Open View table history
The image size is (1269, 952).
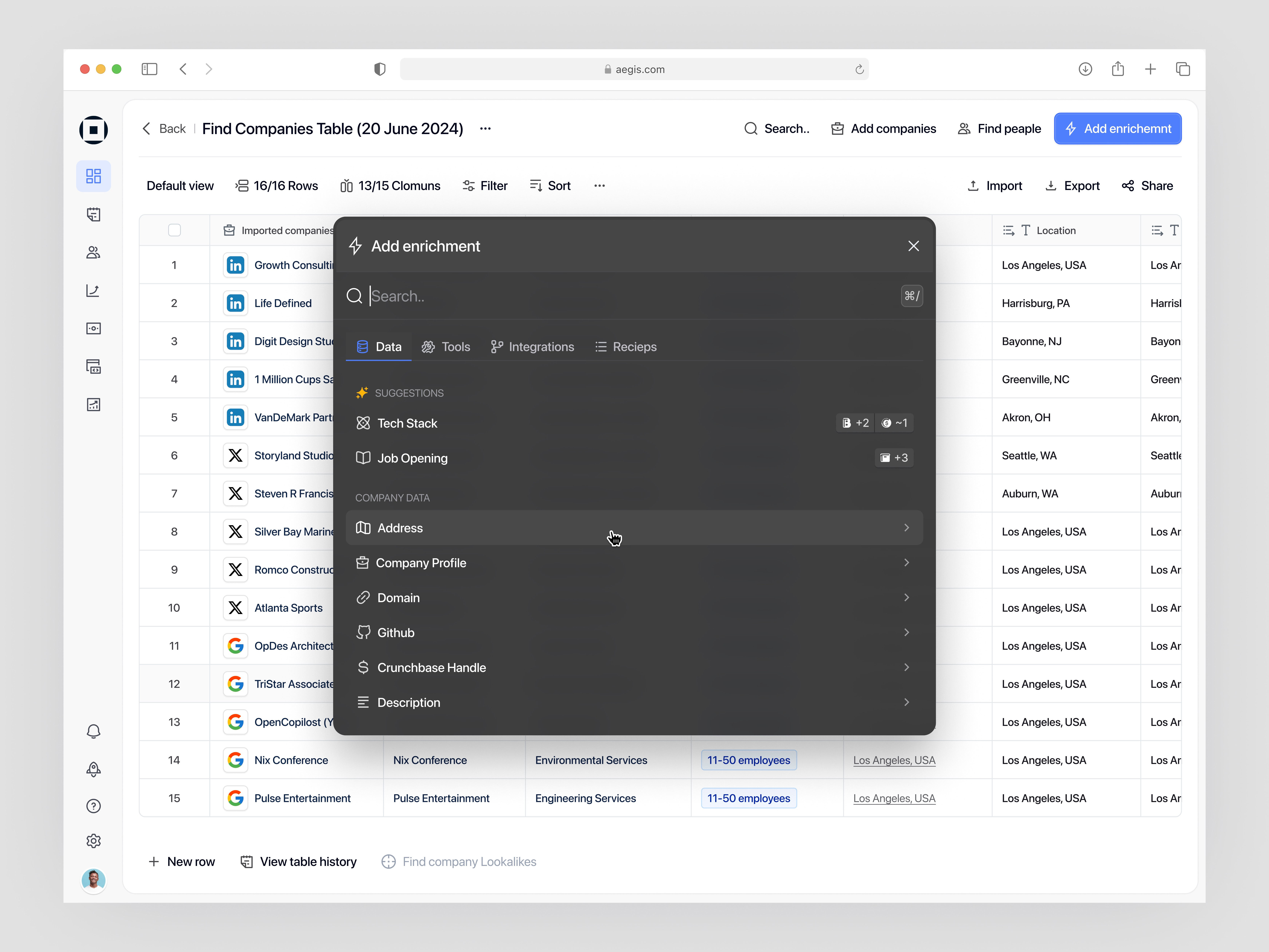[x=298, y=861]
